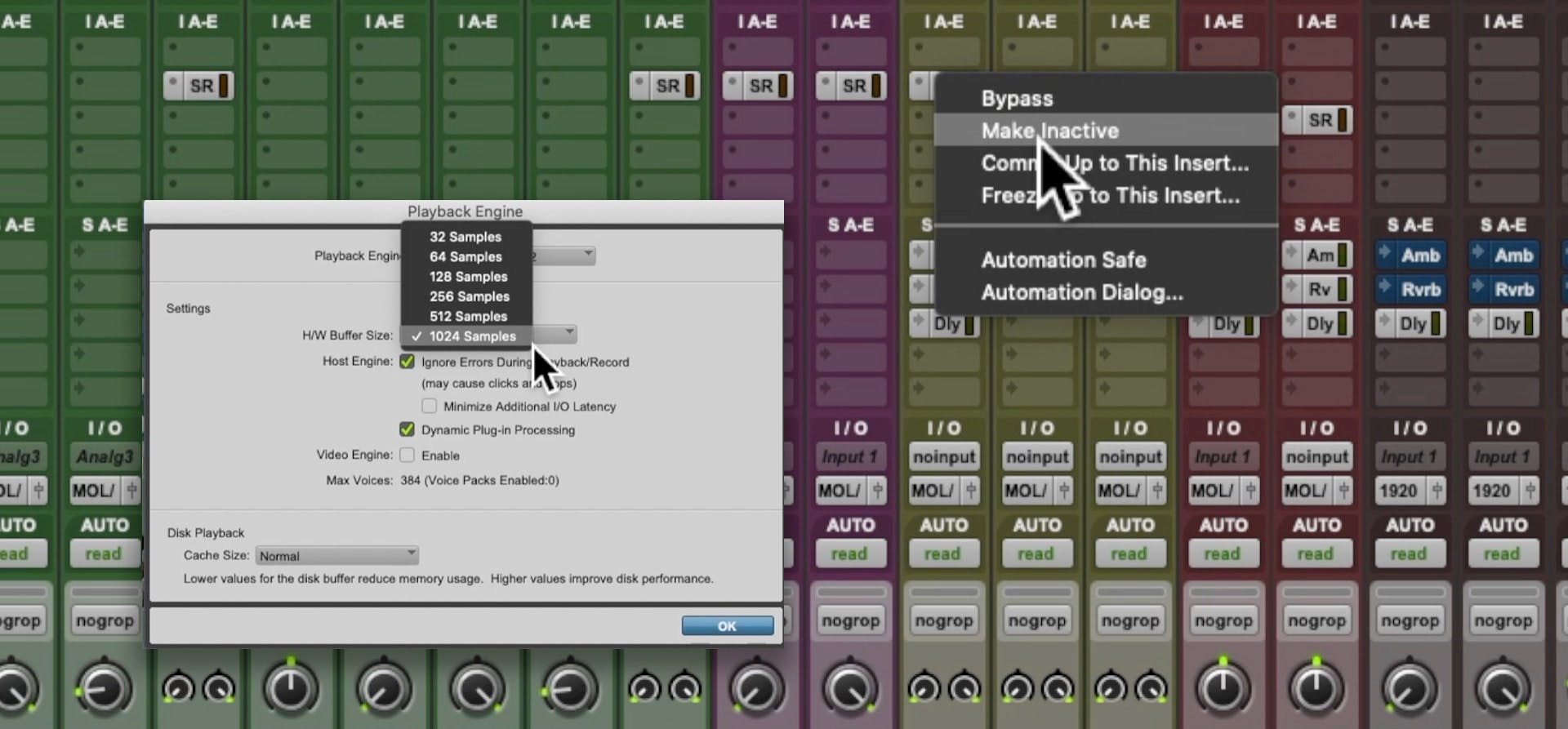Screen dimensions: 1568x729
Task: Click the SR insert on the third green track
Action: pos(198,86)
